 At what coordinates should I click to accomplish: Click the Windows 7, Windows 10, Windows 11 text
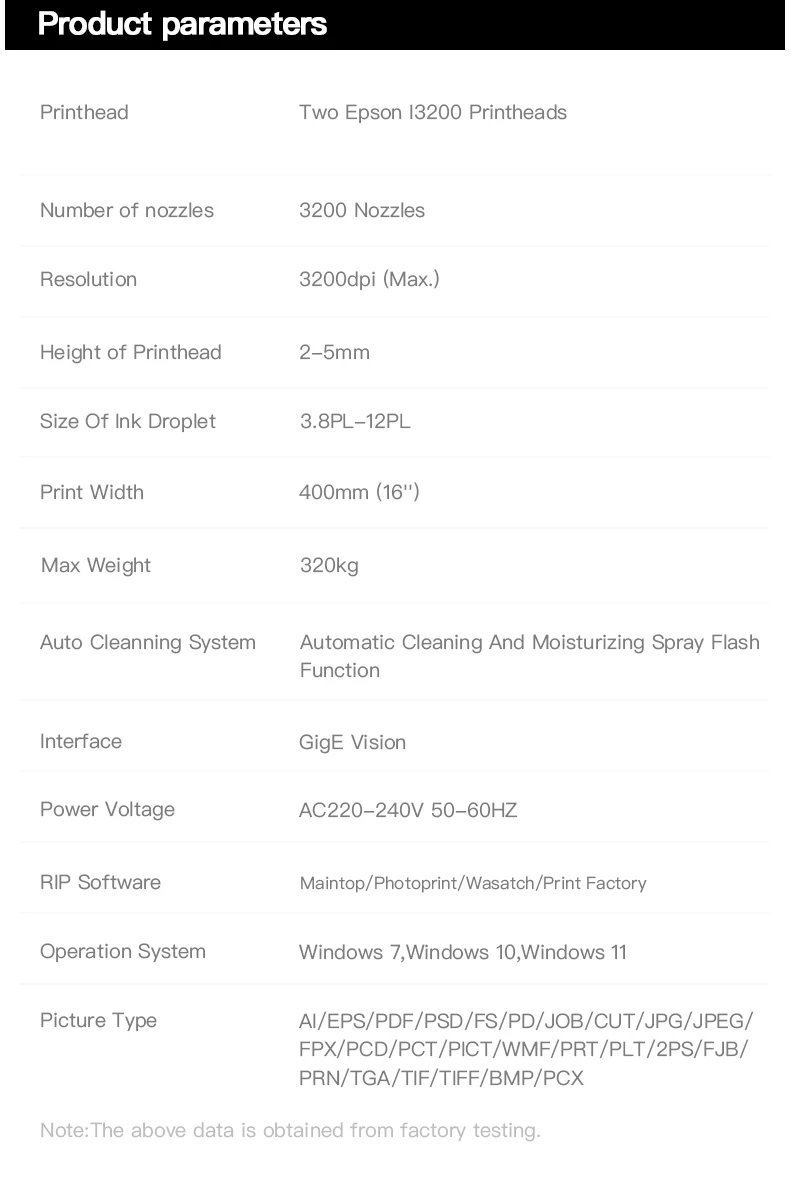tap(463, 952)
